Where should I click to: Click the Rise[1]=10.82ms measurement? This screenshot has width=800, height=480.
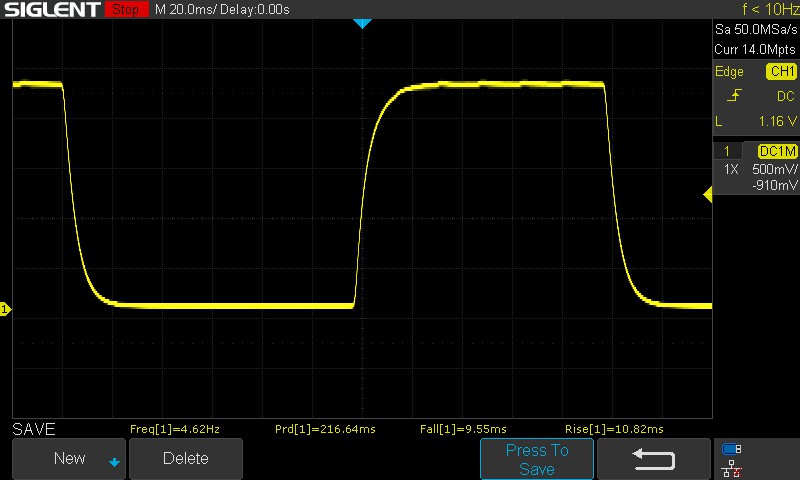614,429
